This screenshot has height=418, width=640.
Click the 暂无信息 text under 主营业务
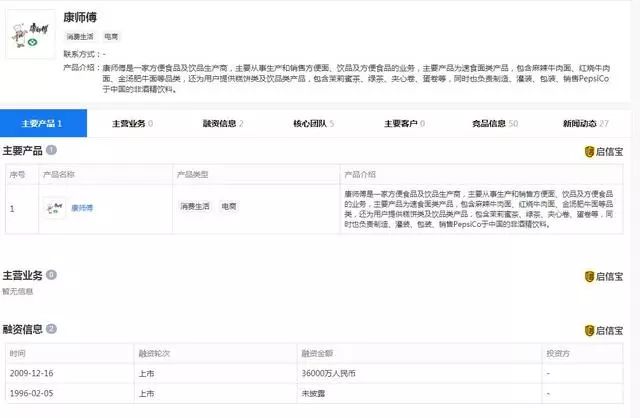(18, 291)
